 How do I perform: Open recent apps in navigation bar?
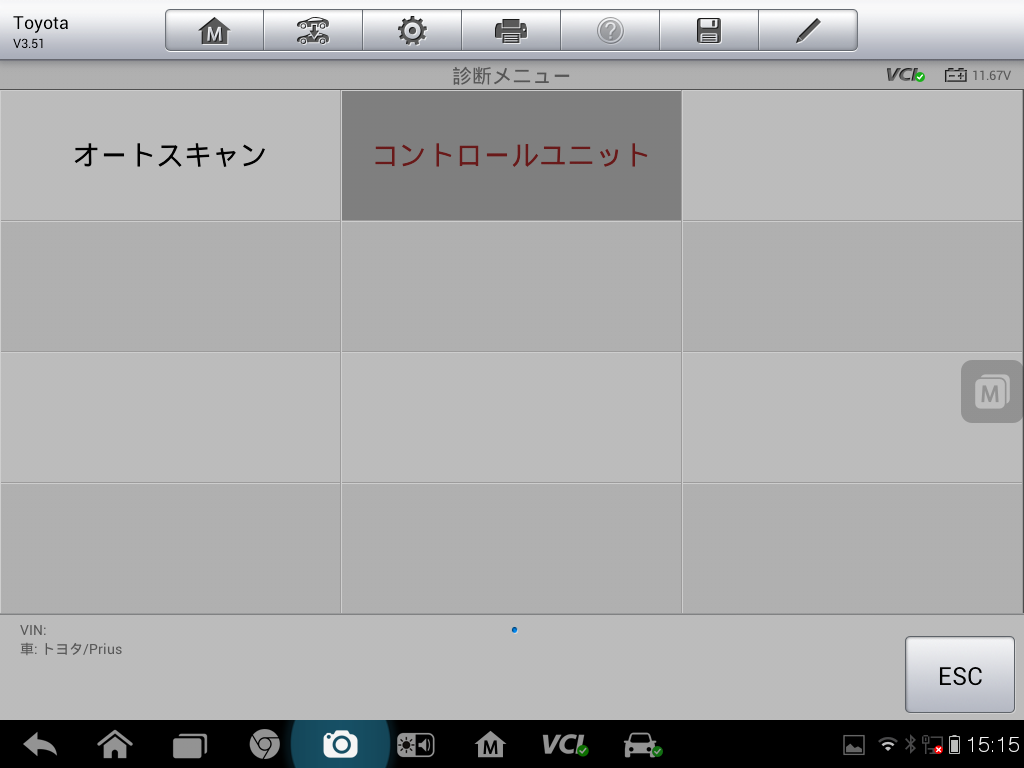pos(189,746)
